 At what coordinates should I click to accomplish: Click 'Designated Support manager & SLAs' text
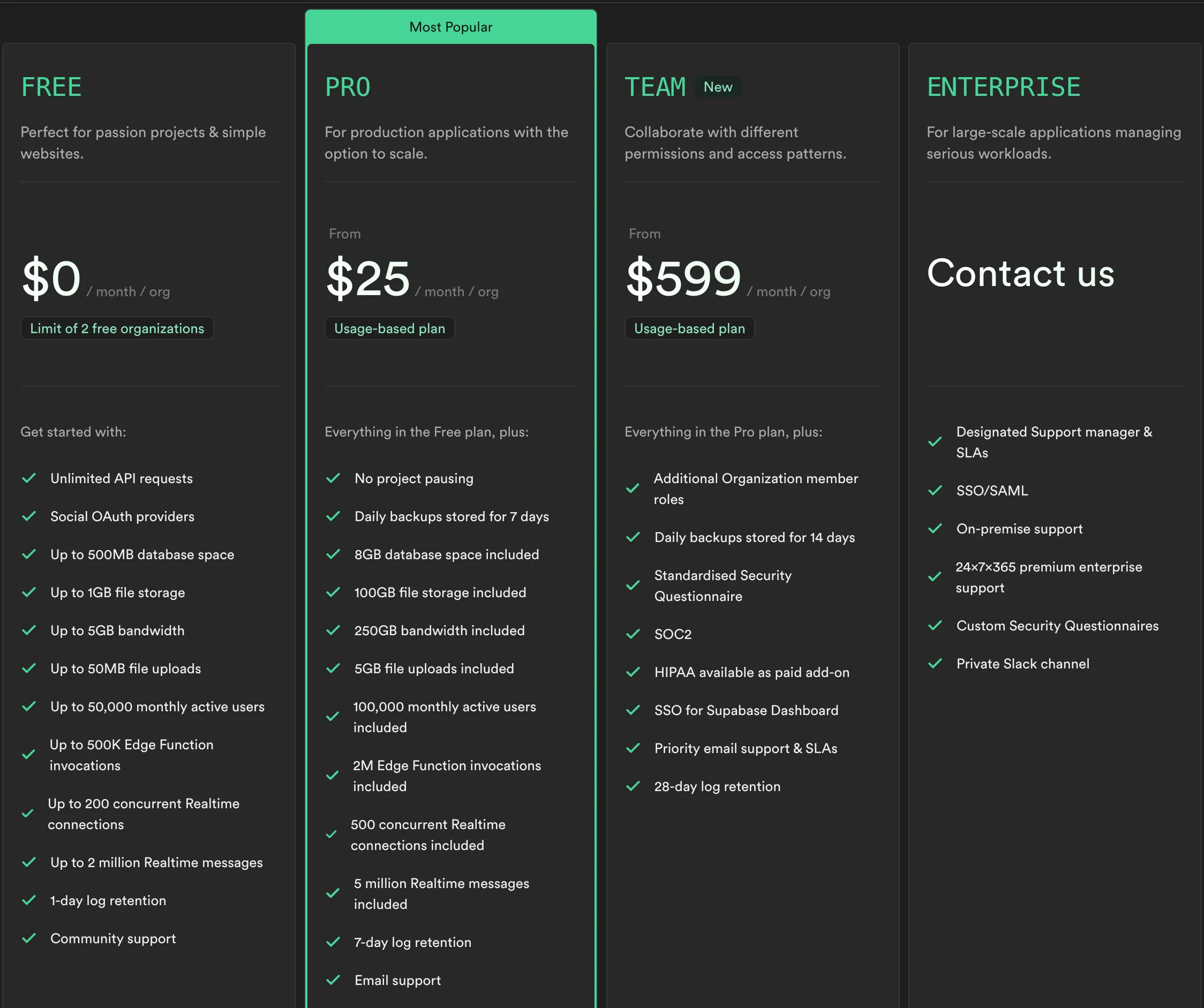click(x=1055, y=442)
